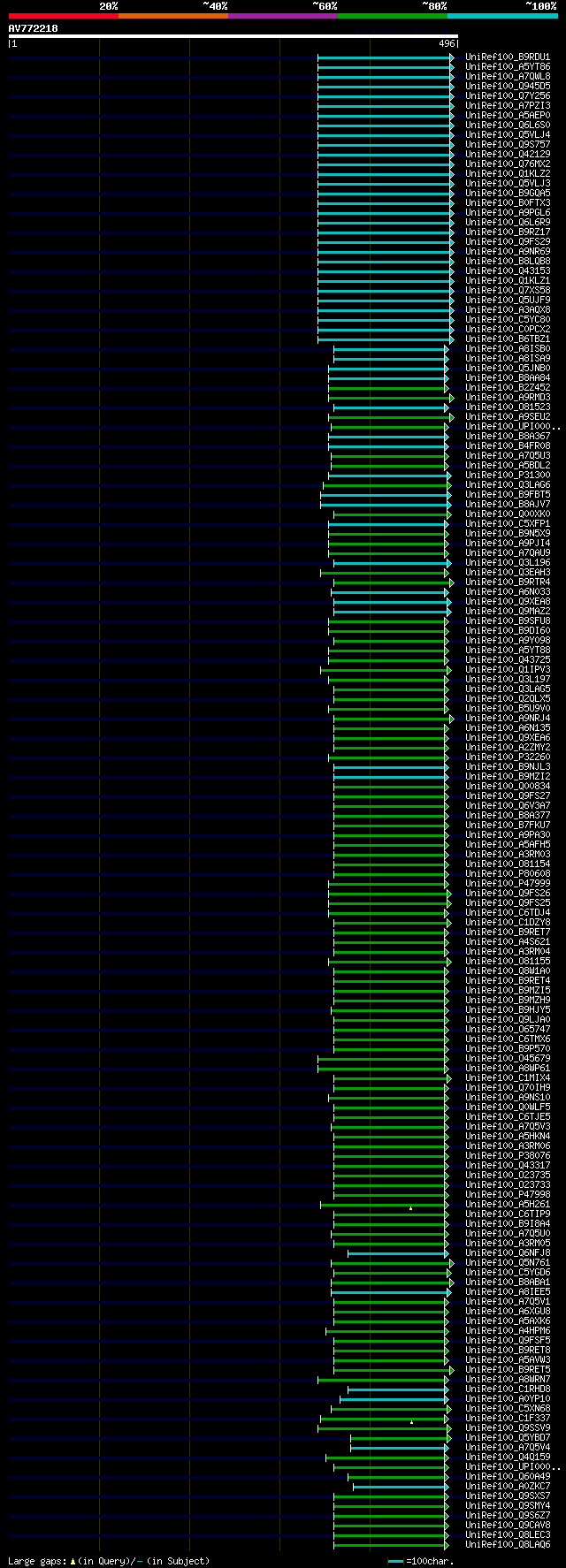Select the UniRef100_A8ISB0 label
Image resolution: width=566 pixels, height=1568 pixels.
pos(508,349)
